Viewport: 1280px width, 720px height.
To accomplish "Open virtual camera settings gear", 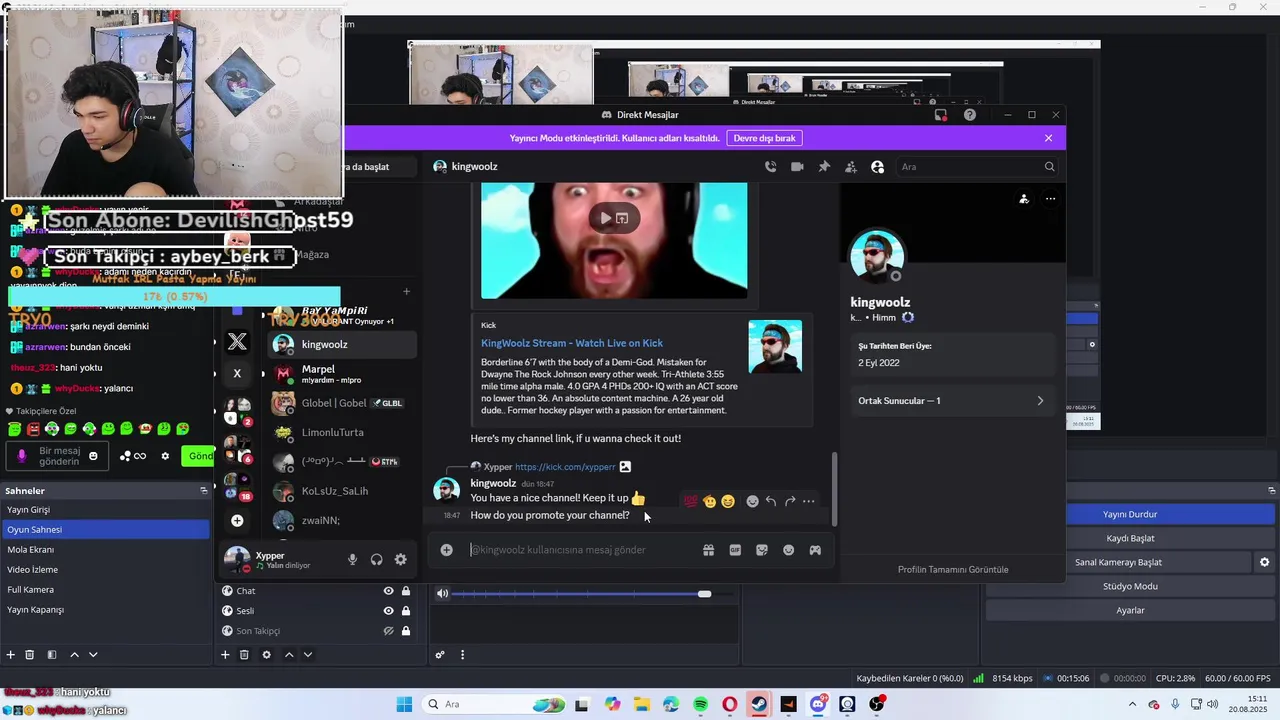I will click(x=1264, y=562).
